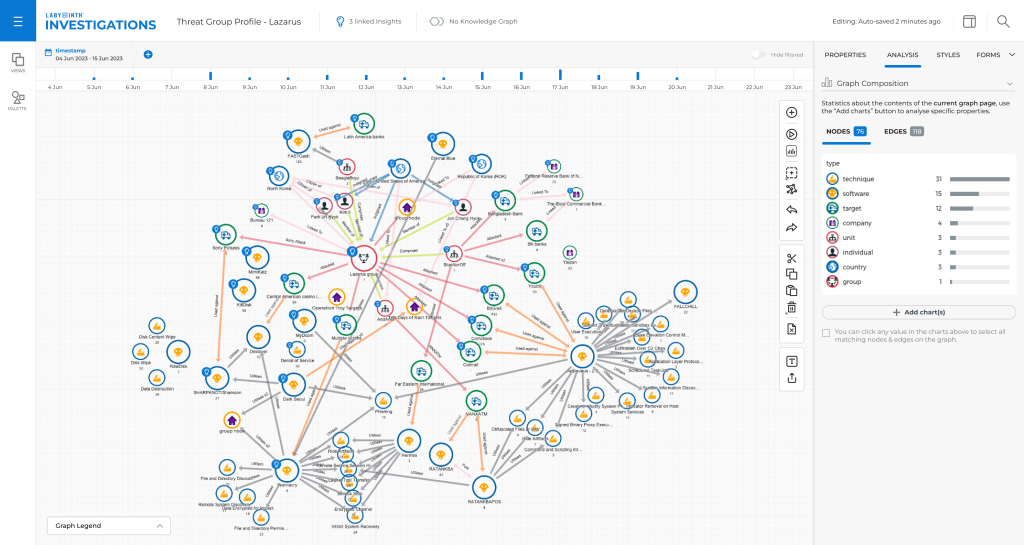The width and height of the screenshot is (1024, 545).
Task: Click the 8 Jun timeline histogram bar
Action: pyautogui.click(x=210, y=76)
